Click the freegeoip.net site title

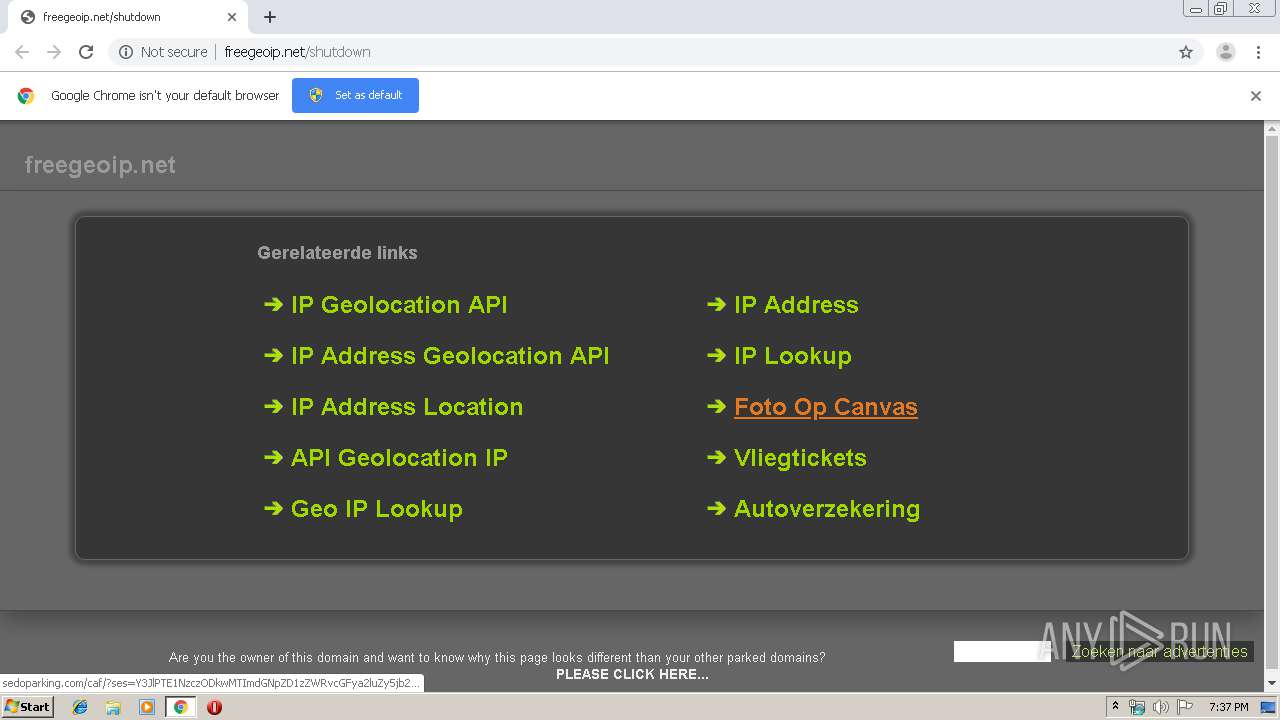click(100, 165)
